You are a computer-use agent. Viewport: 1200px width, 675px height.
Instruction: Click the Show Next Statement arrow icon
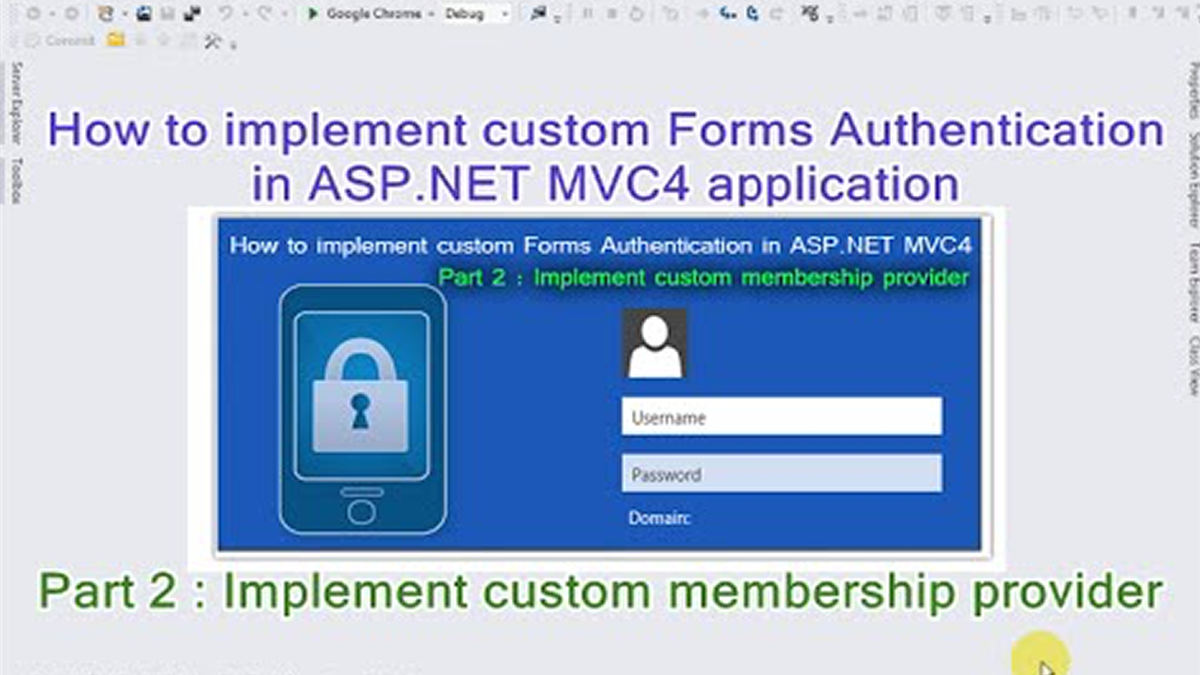(703, 14)
